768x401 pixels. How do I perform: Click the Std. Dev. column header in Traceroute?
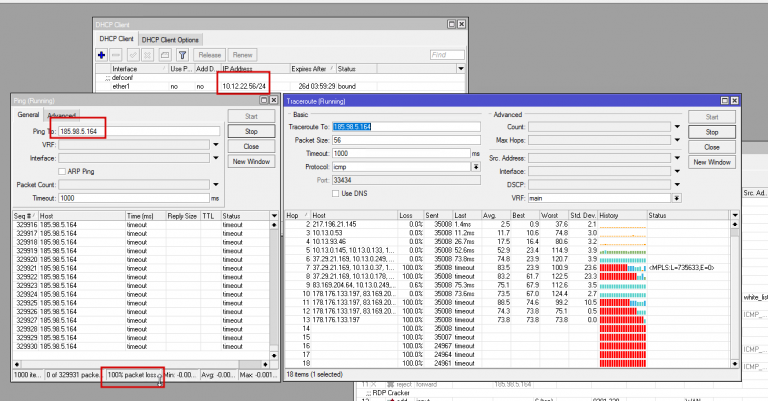point(583,215)
